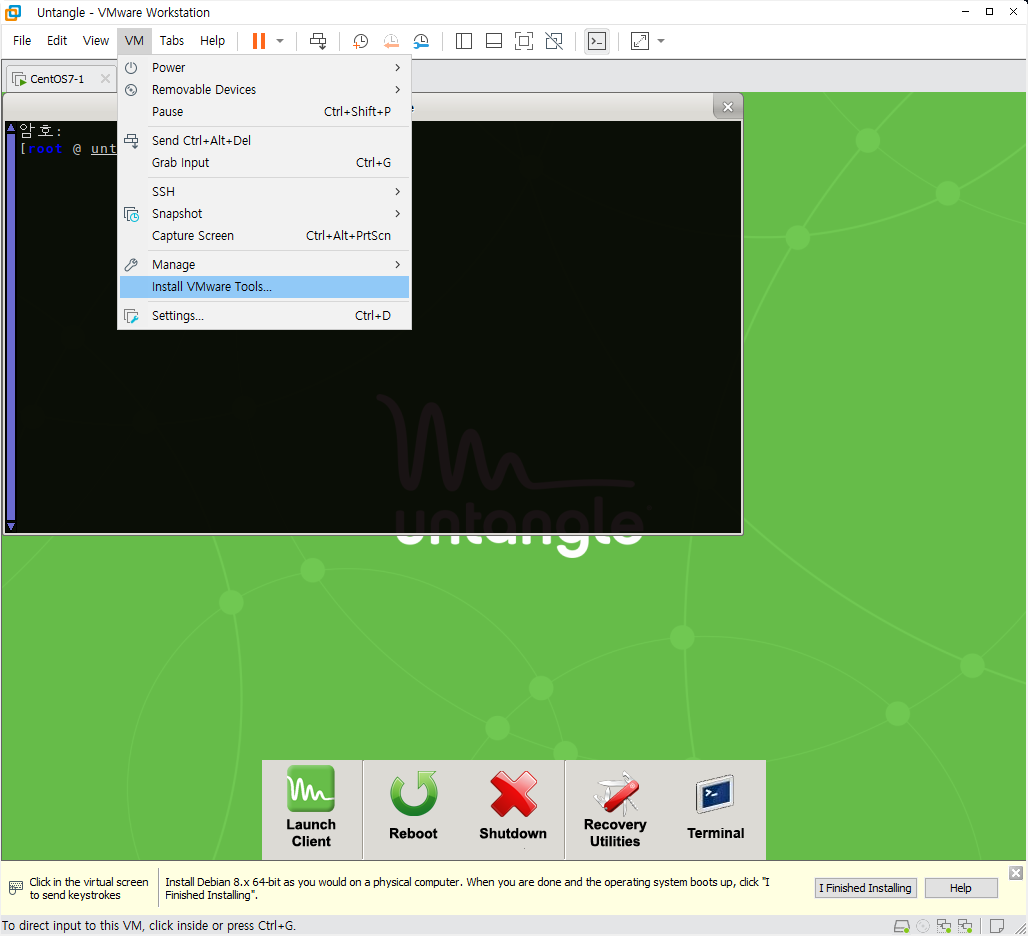This screenshot has height=936, width=1028.
Task: Click Install VMware Tools menu item
Action: point(264,287)
